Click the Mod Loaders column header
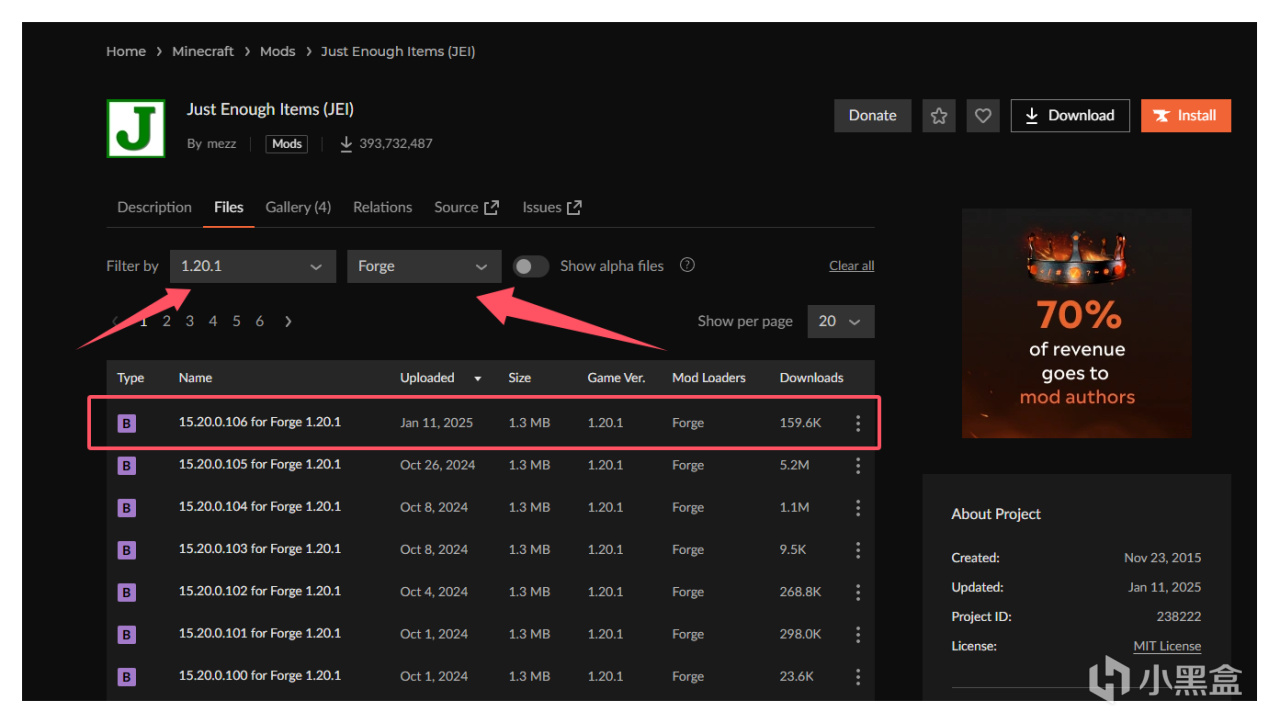Screen dimensions: 1280x723 709,378
